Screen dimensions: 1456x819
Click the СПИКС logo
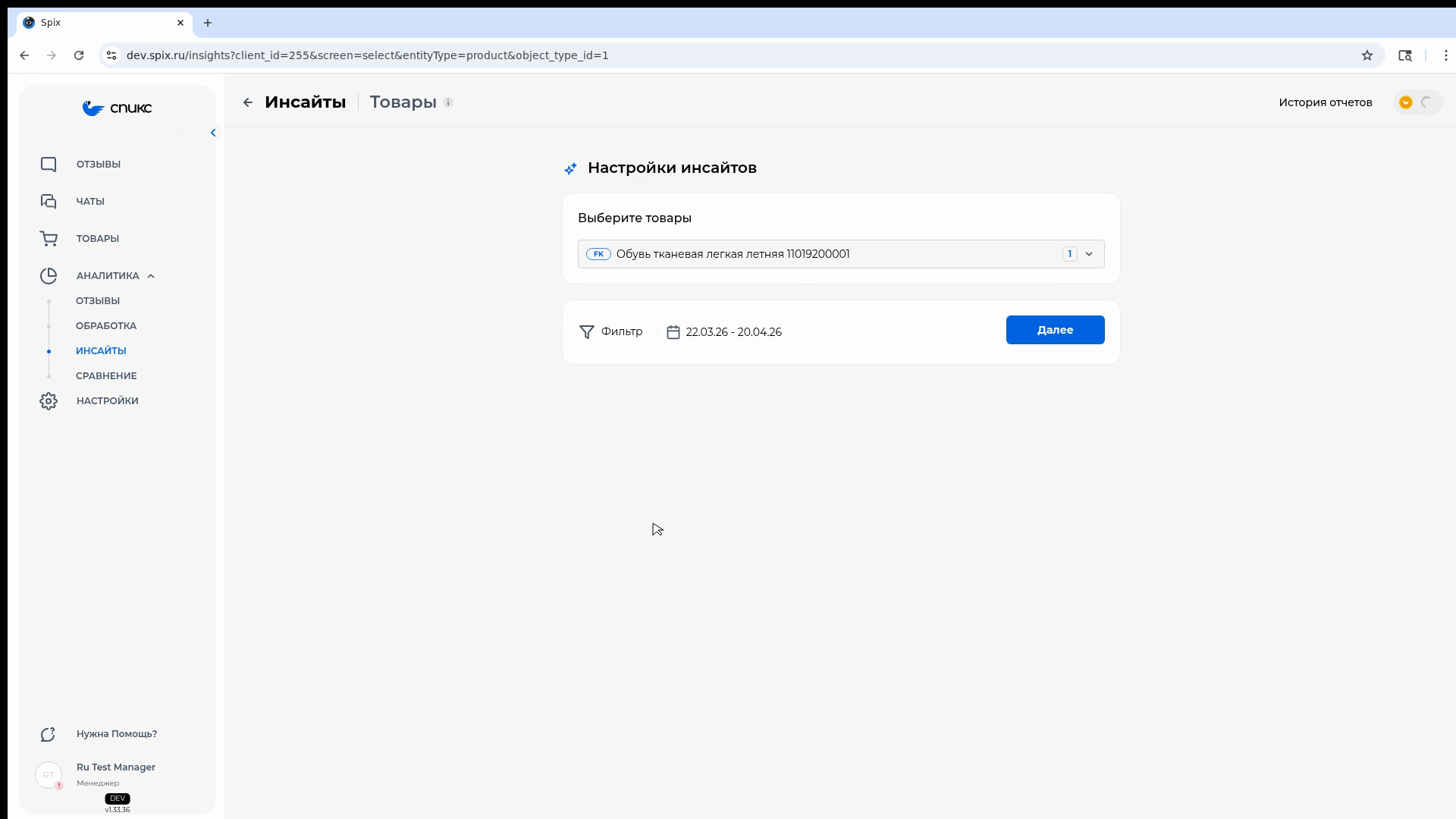(x=117, y=108)
